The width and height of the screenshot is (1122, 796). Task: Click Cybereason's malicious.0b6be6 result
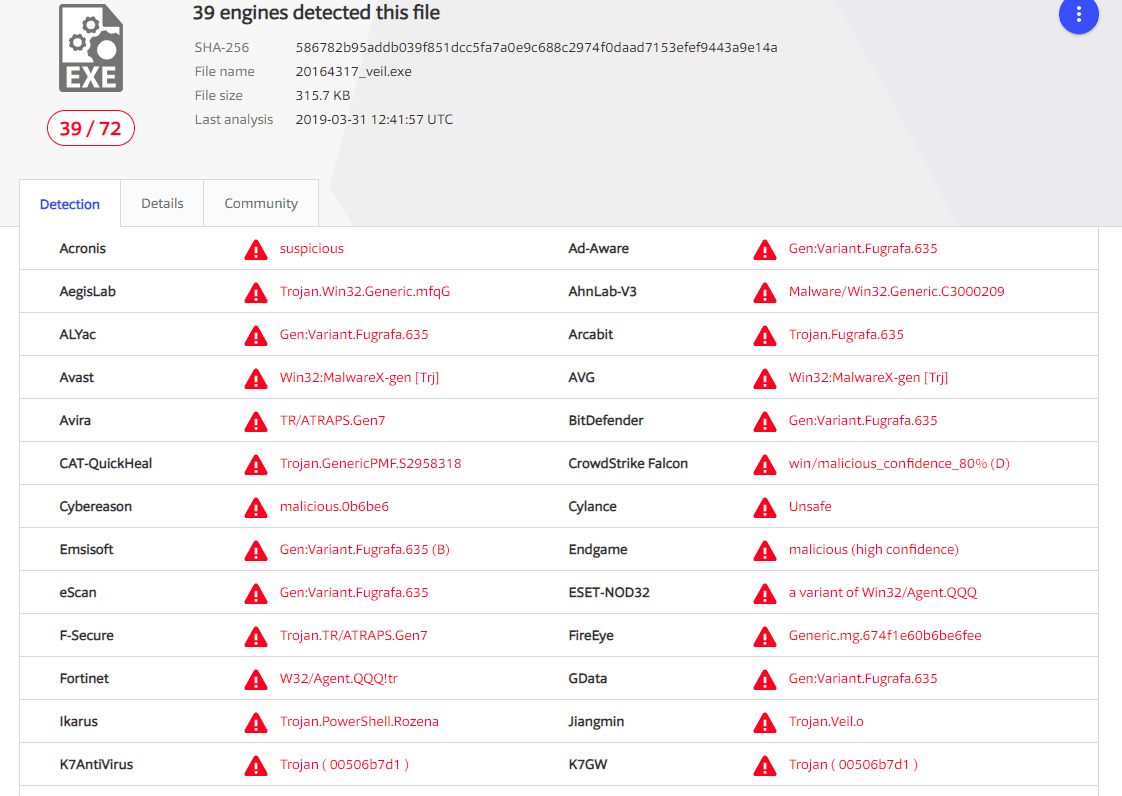(334, 506)
